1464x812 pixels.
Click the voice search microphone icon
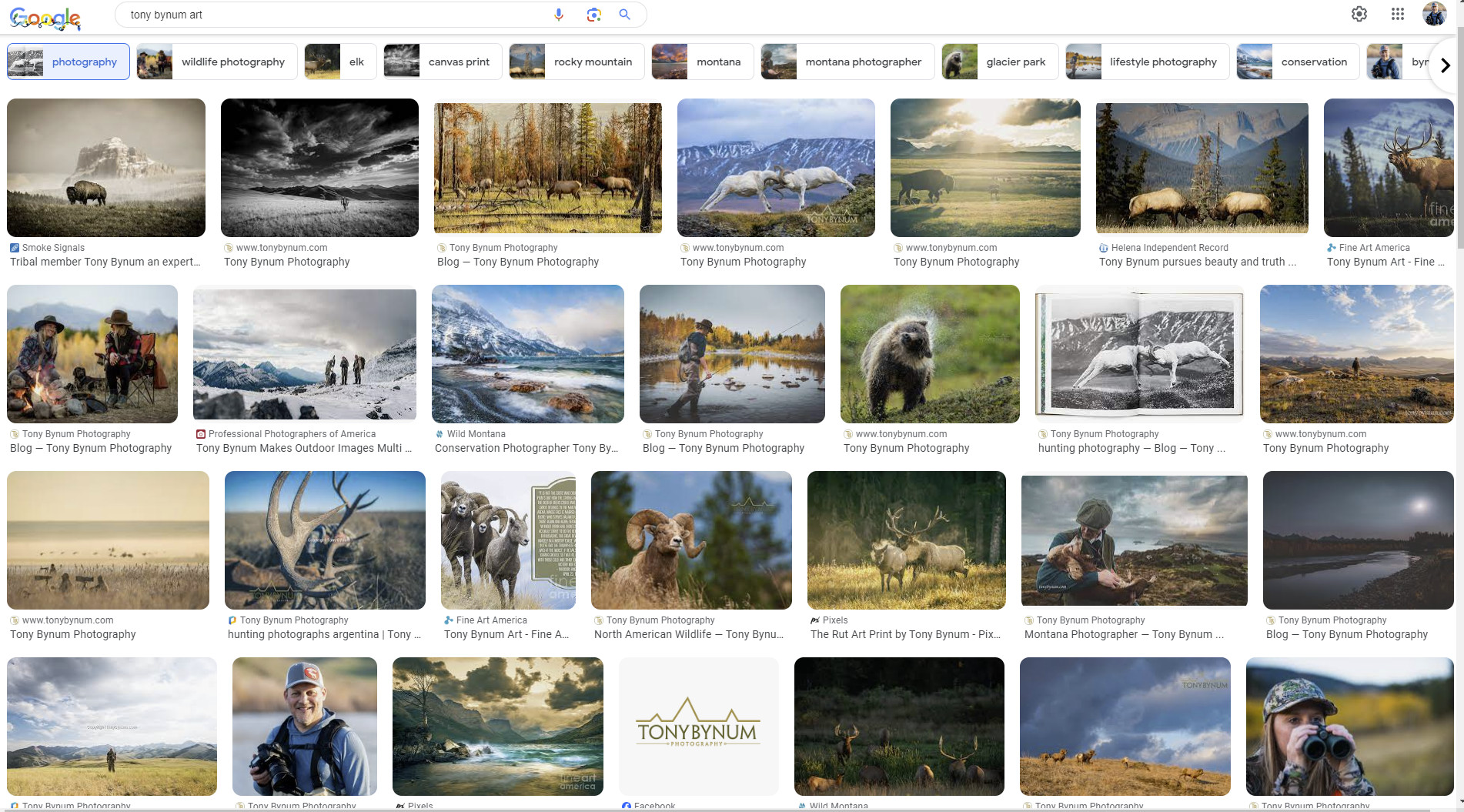(559, 15)
